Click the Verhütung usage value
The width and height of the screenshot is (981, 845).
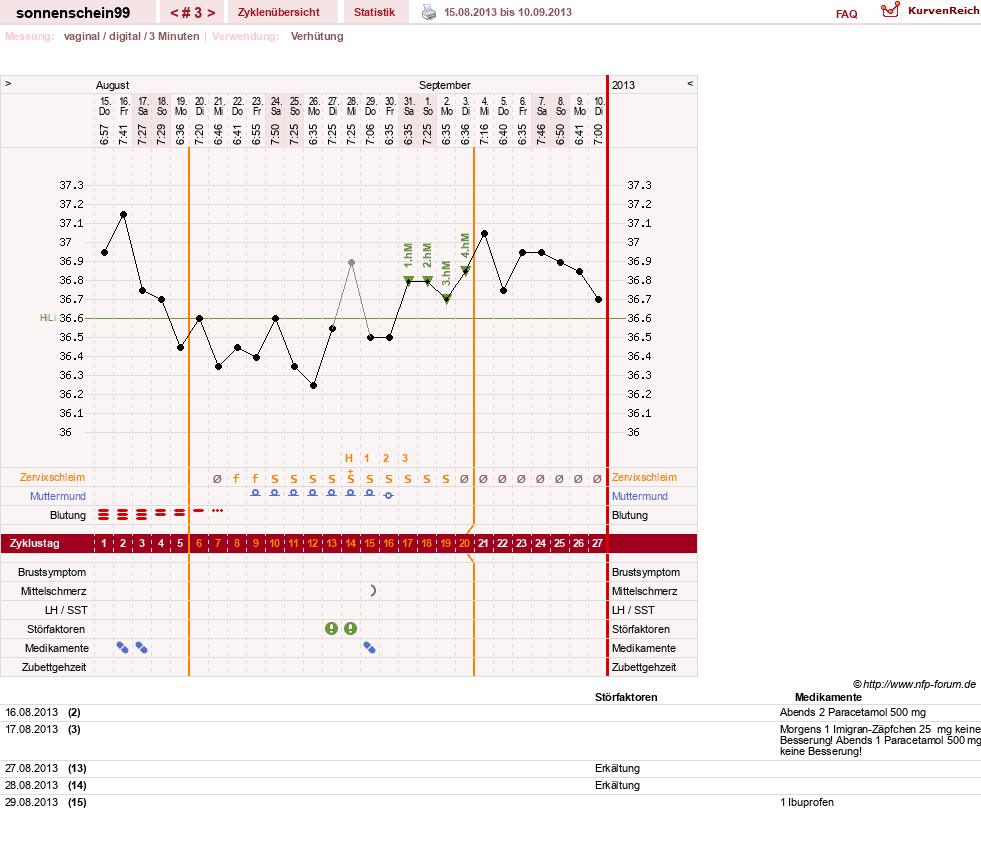click(x=317, y=36)
